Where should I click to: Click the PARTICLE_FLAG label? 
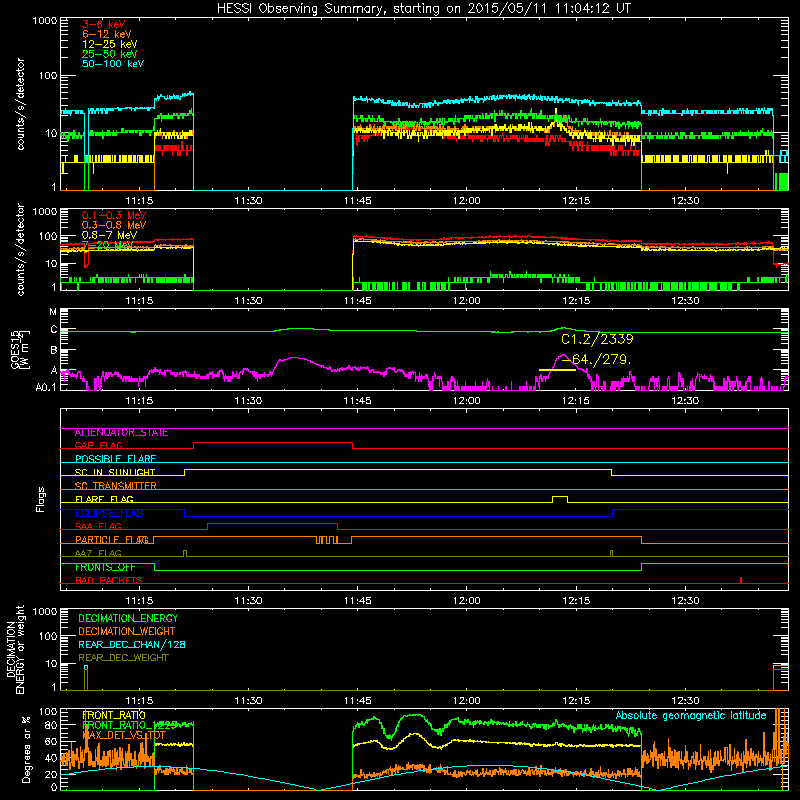tap(112, 540)
